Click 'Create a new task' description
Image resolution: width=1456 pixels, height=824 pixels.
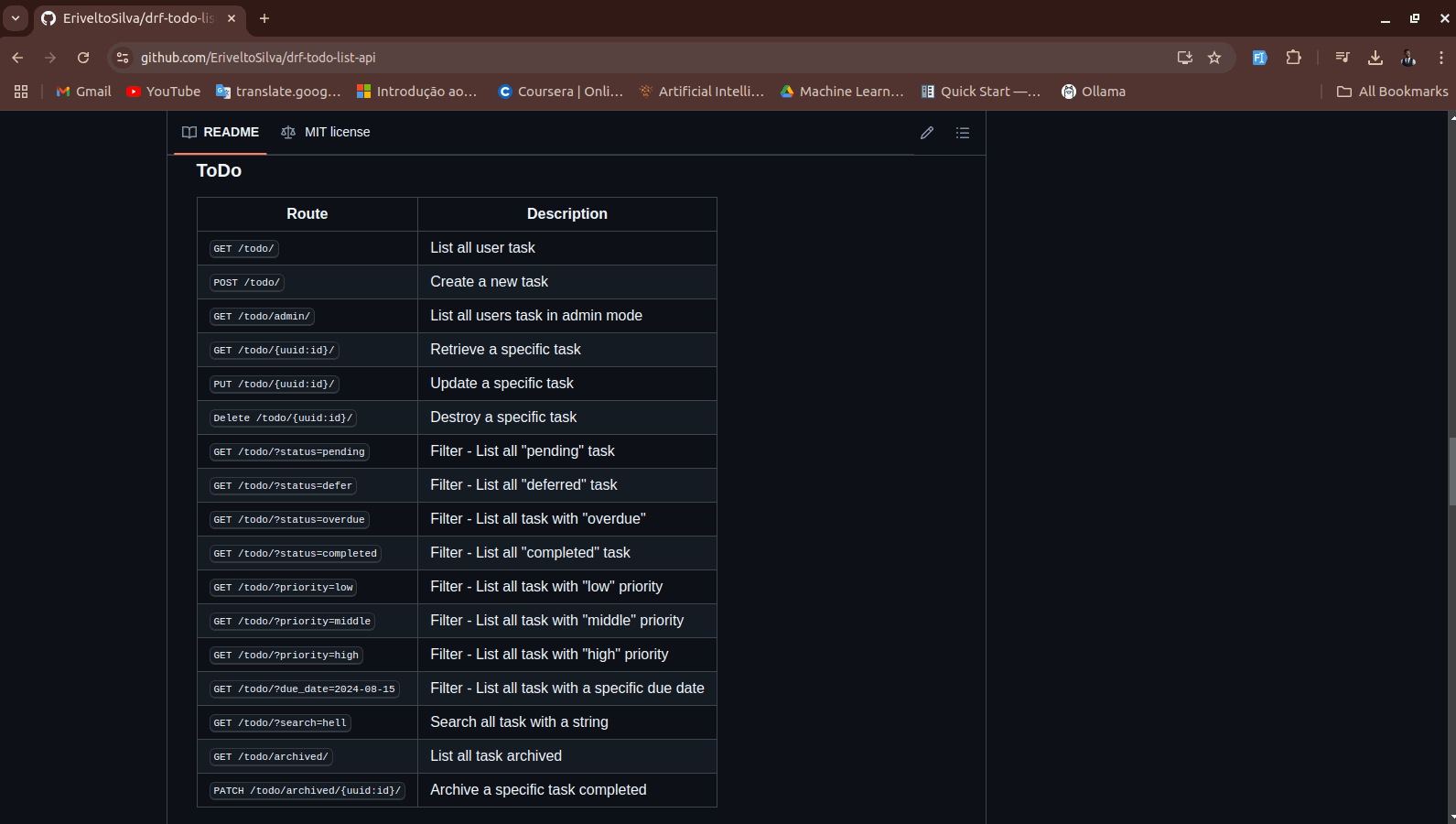click(x=489, y=282)
